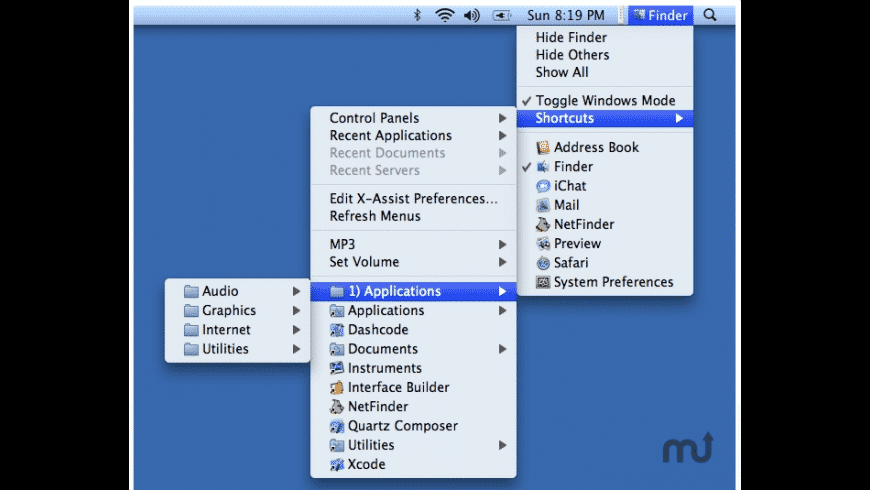
Task: Choose Hide Others
Action: tap(572, 54)
